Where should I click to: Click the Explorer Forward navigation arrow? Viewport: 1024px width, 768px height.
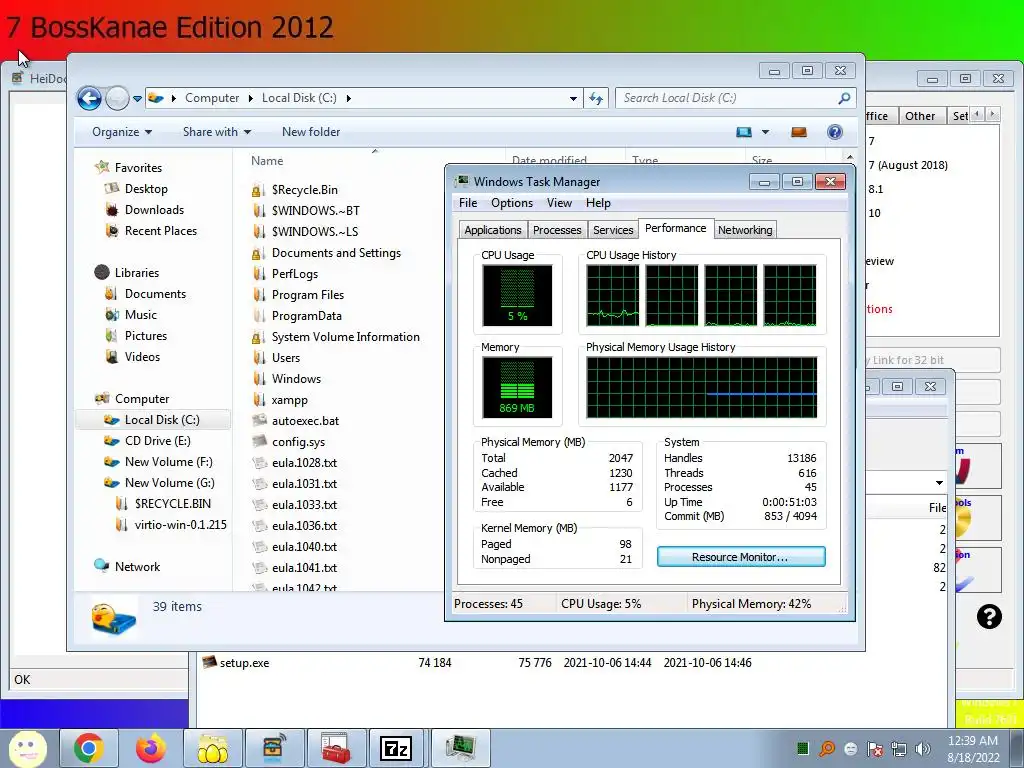117,99
